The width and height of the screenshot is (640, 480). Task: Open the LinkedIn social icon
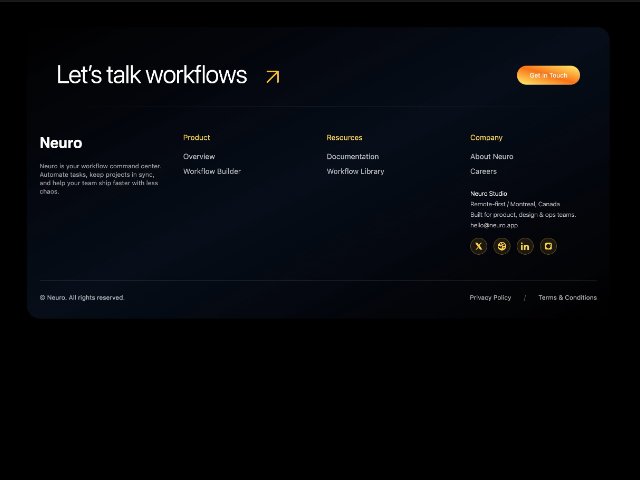[x=525, y=246]
